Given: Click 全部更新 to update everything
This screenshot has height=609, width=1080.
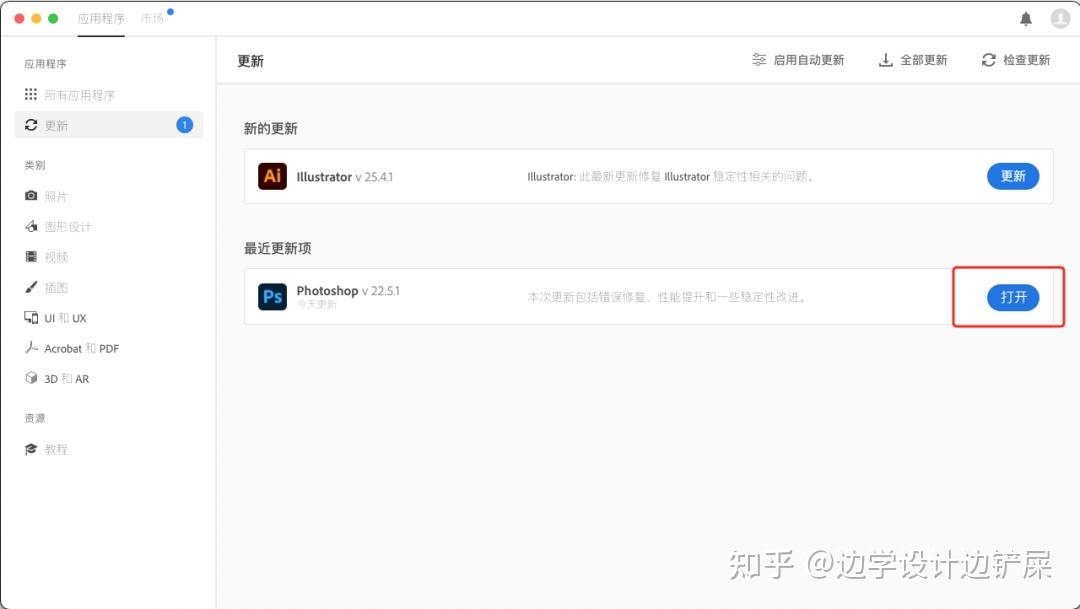Looking at the screenshot, I should pos(924,60).
